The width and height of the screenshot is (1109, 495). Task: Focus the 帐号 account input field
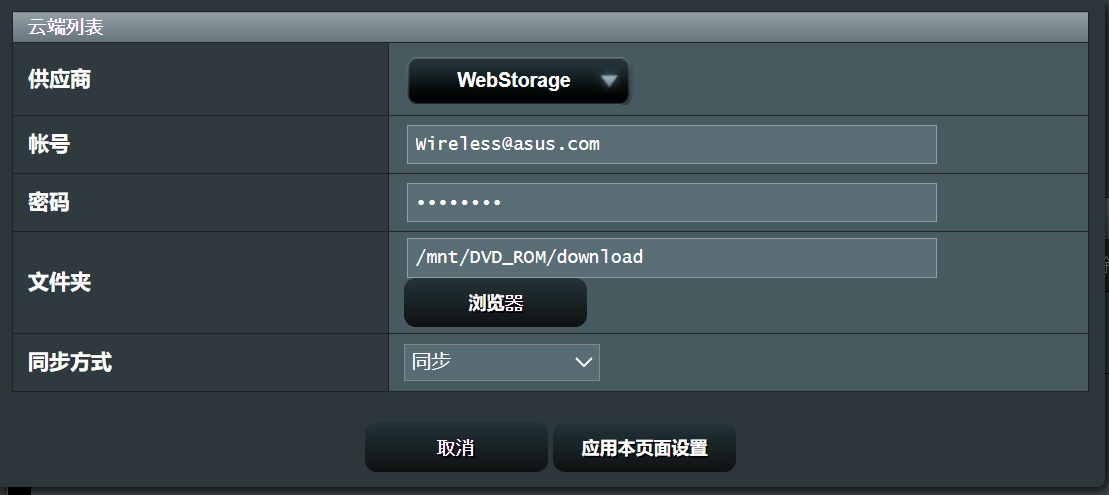[x=671, y=144]
